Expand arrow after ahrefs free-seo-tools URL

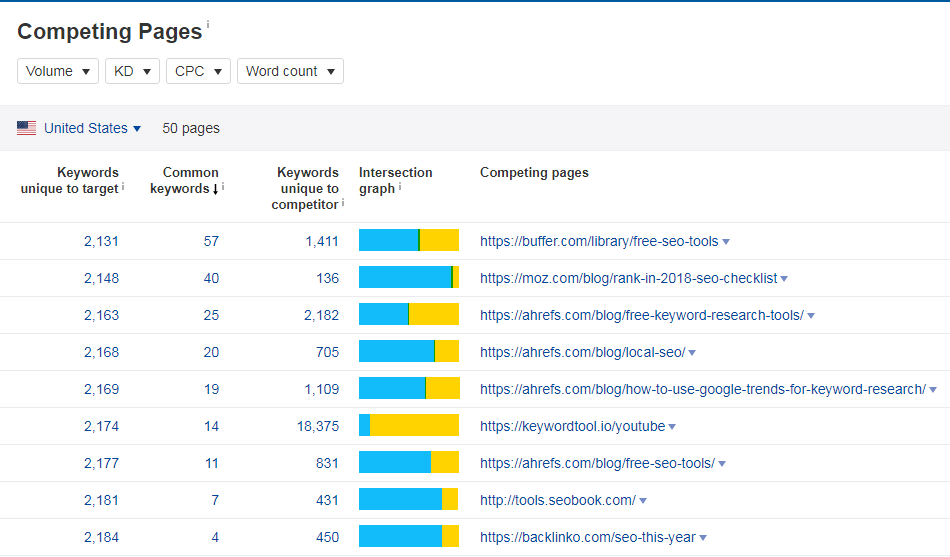pos(722,464)
